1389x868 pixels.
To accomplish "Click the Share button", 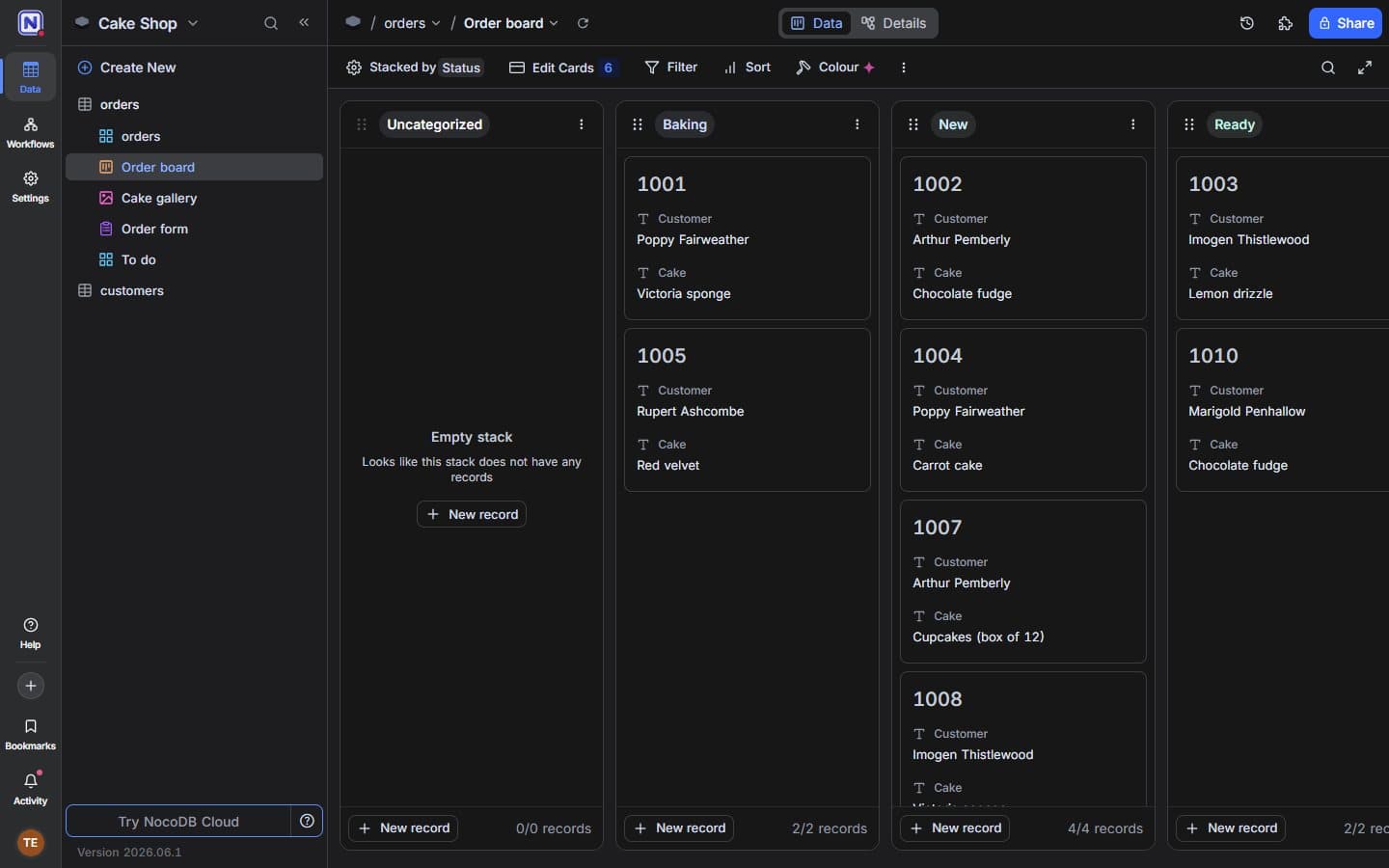I will pyautogui.click(x=1345, y=23).
